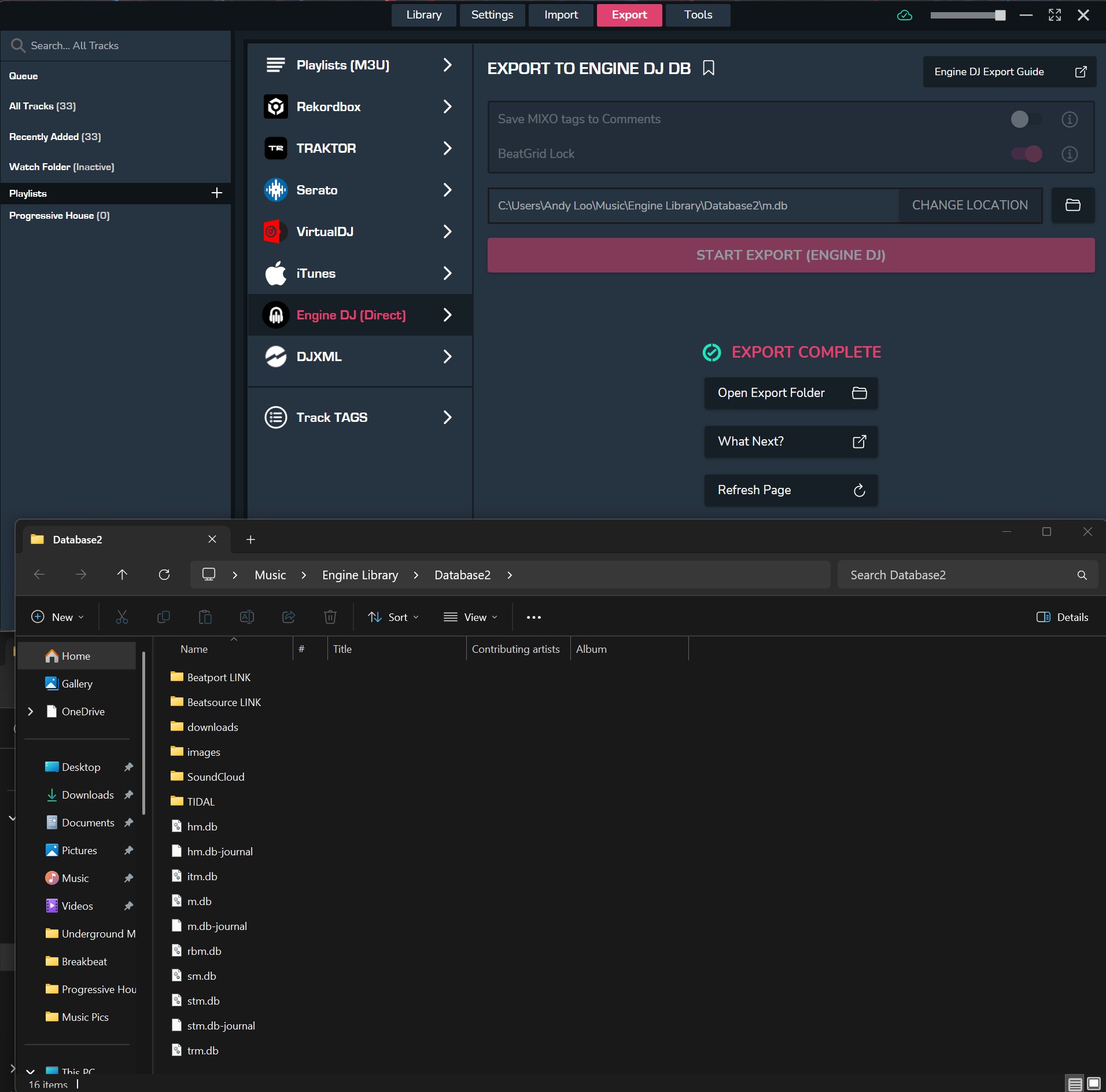The height and width of the screenshot is (1092, 1106).
Task: Click the CHANGE LOCATION button
Action: (970, 205)
